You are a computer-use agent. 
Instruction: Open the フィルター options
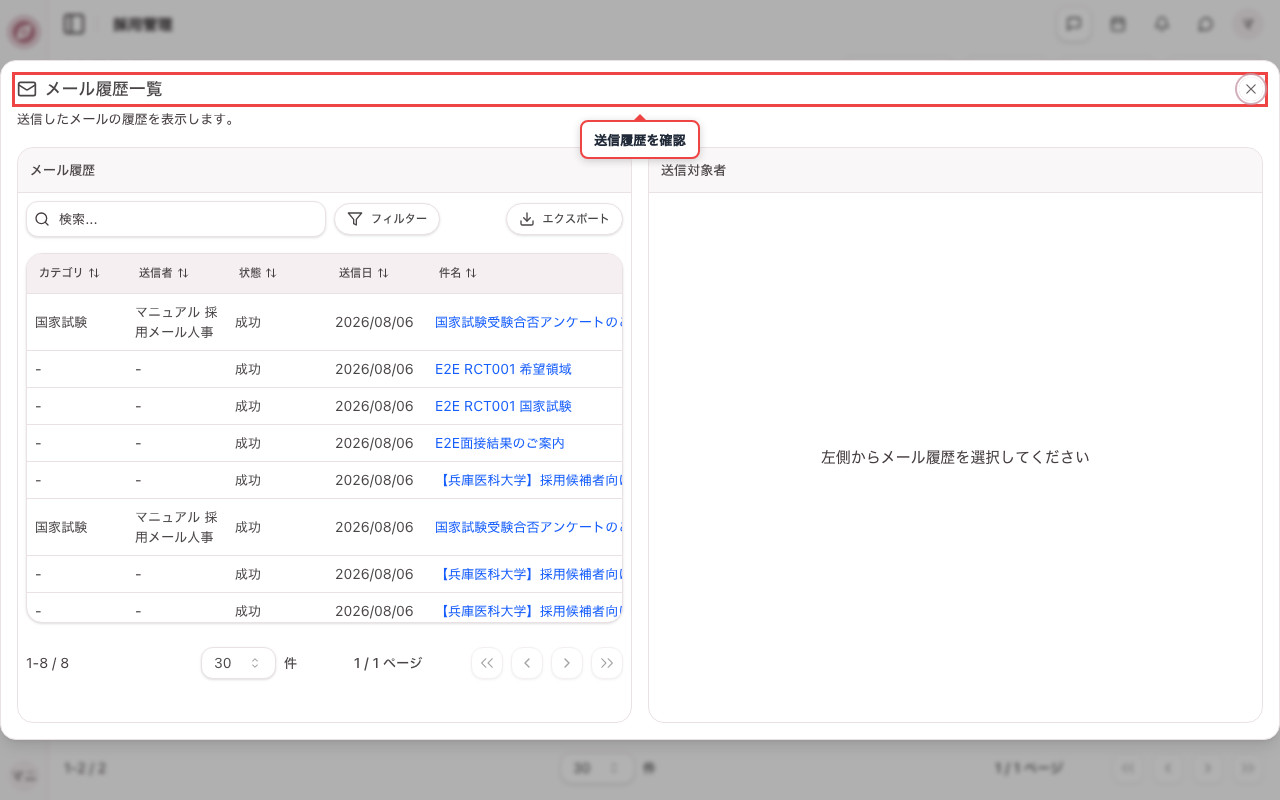[x=387, y=219]
